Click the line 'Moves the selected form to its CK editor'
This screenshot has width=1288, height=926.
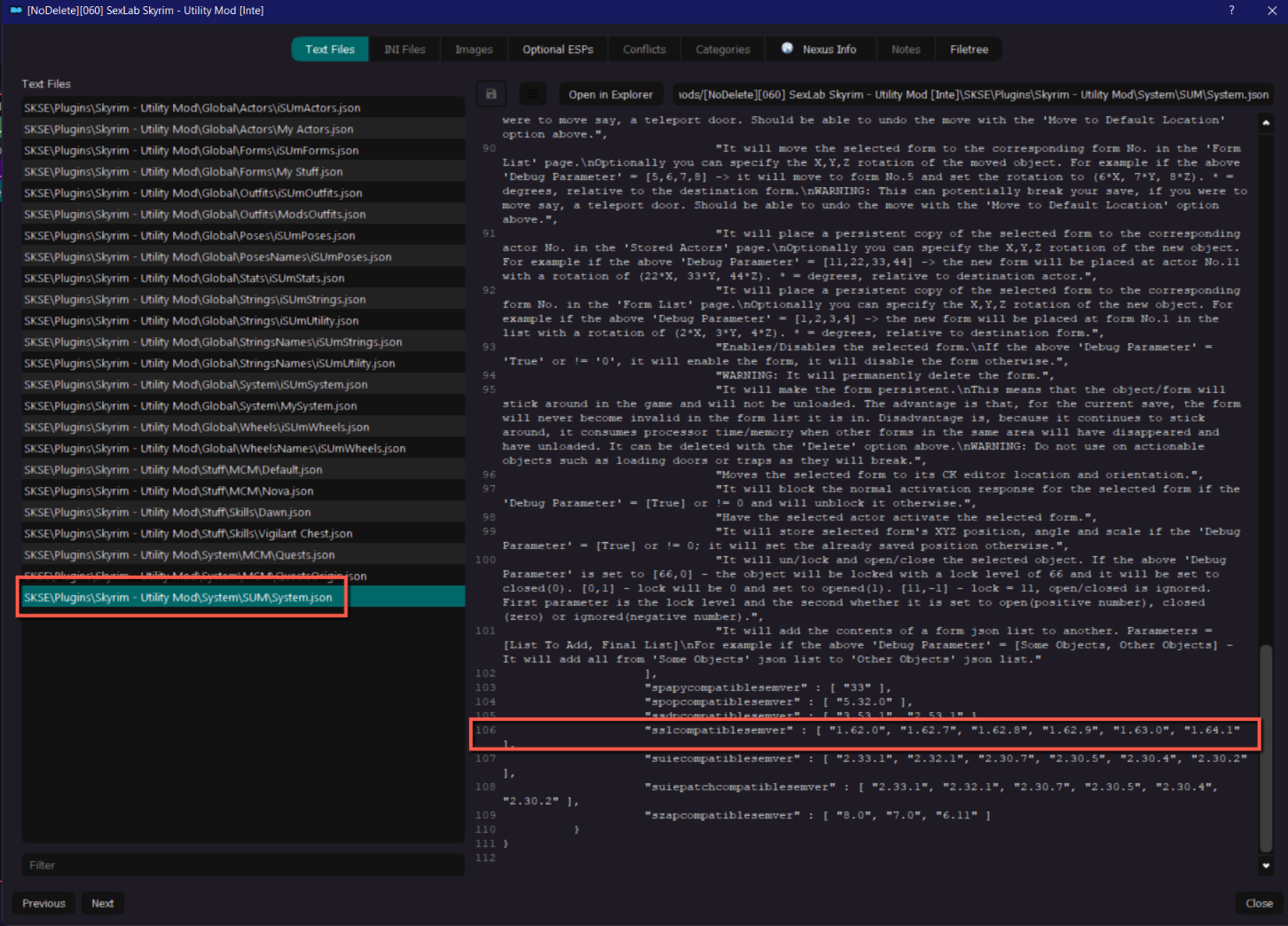coord(960,475)
